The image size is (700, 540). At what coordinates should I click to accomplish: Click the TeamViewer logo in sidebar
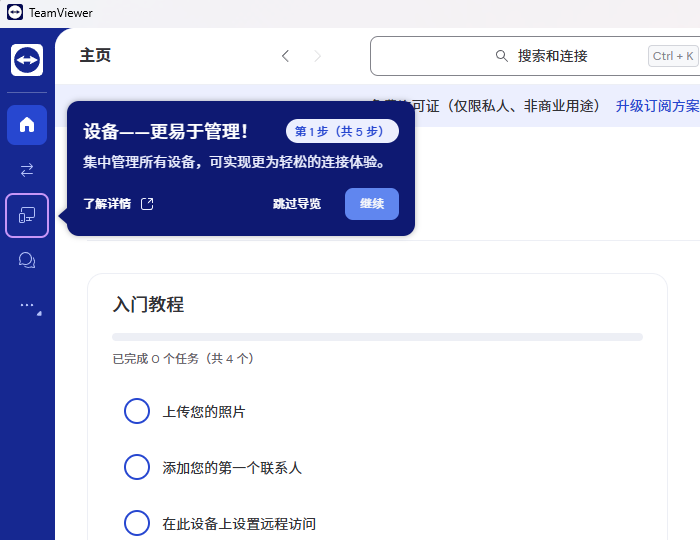point(27,60)
